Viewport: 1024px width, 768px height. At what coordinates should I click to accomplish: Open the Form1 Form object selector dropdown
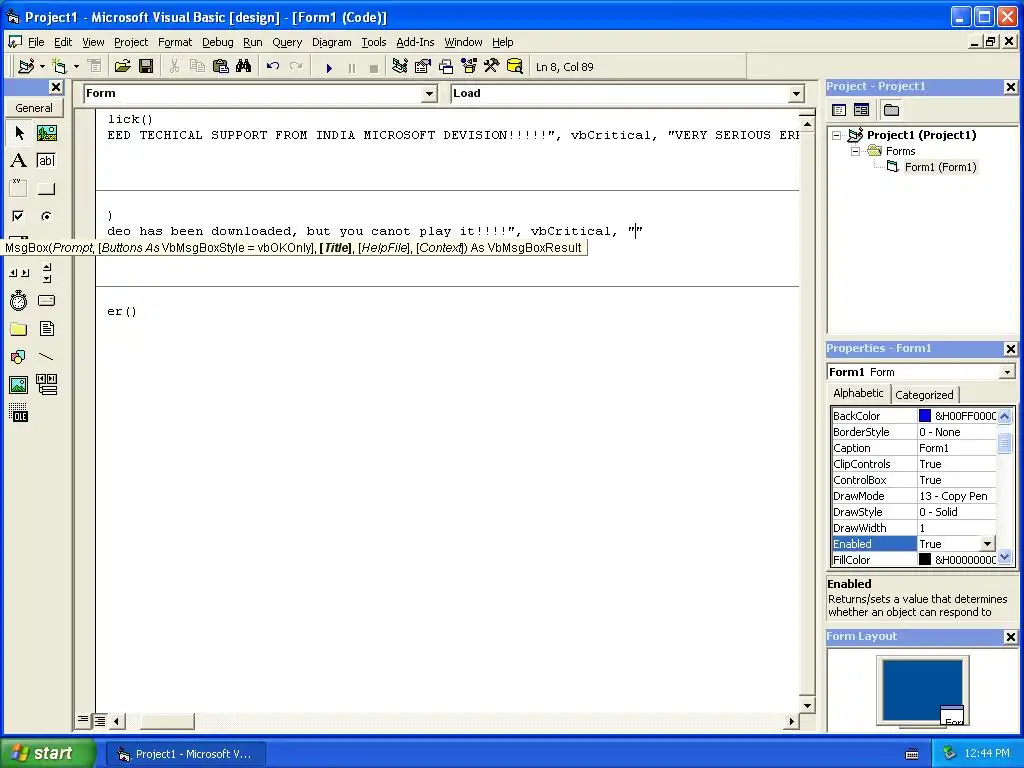[x=1007, y=372]
